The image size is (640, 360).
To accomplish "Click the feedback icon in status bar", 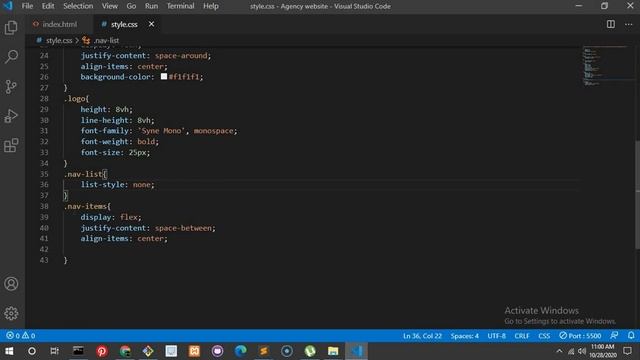I will (614, 336).
